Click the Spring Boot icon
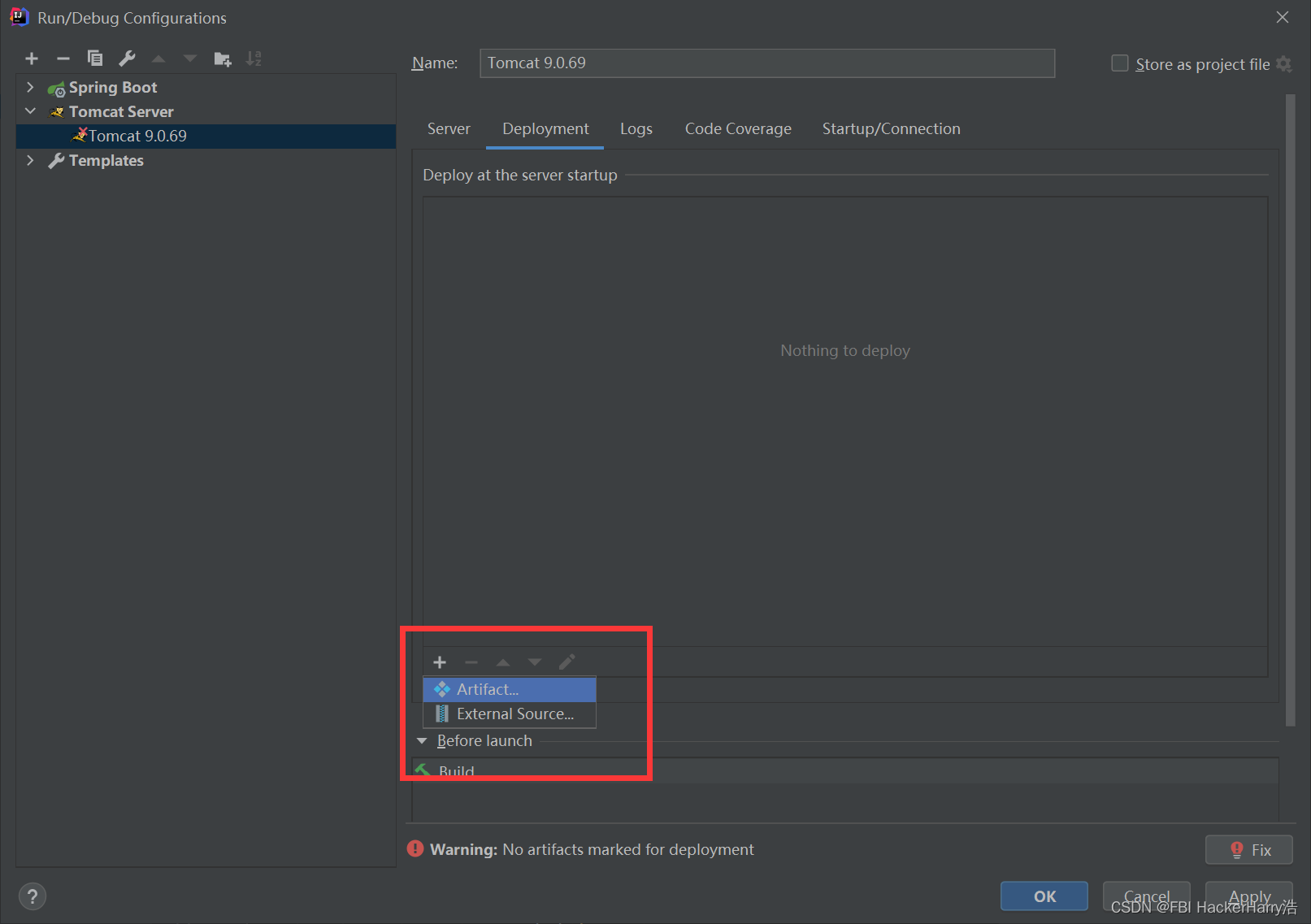Screen dimensions: 1311x924 (x=56, y=89)
